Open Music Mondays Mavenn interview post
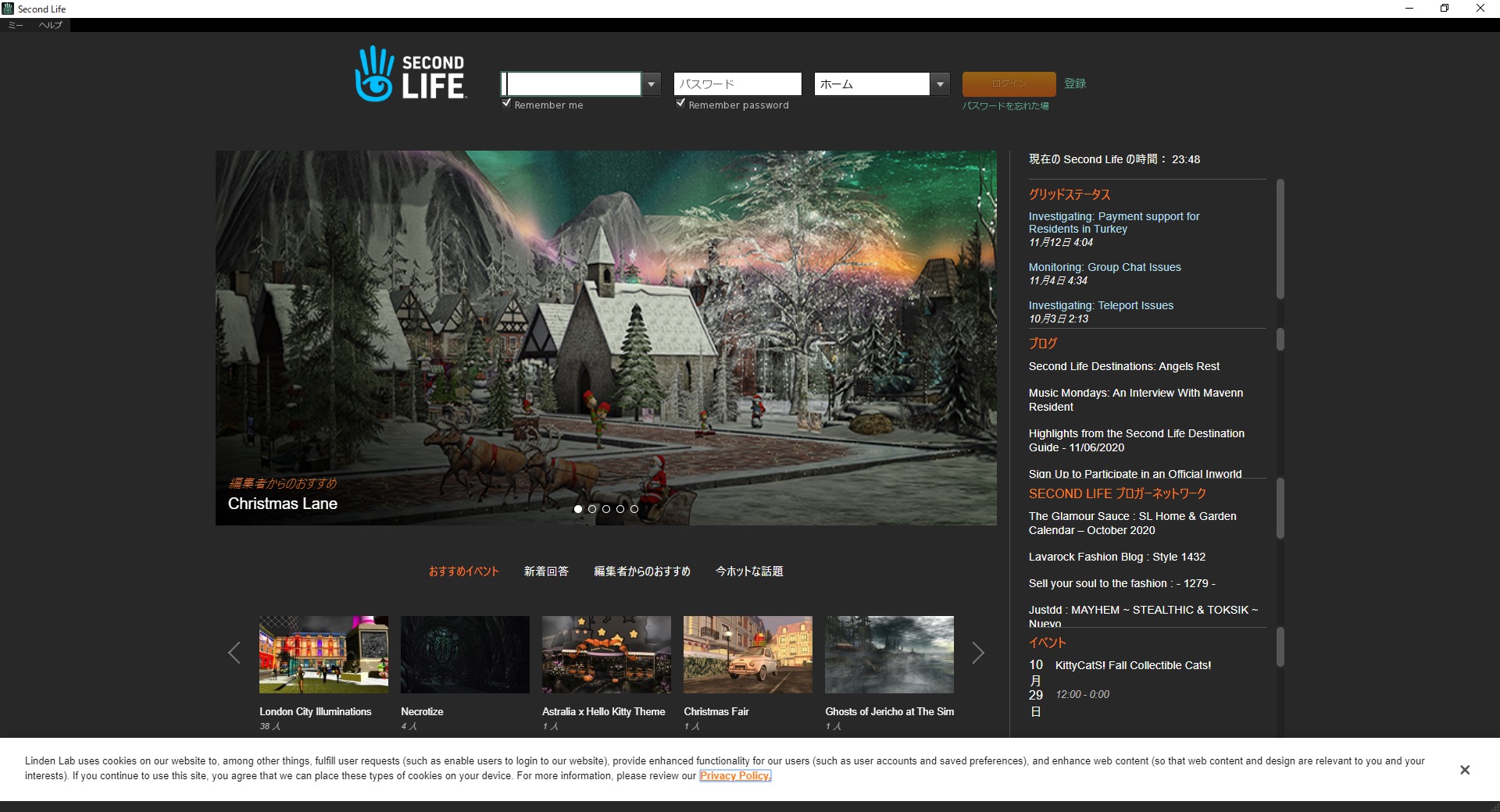This screenshot has width=1500, height=812. click(1135, 400)
